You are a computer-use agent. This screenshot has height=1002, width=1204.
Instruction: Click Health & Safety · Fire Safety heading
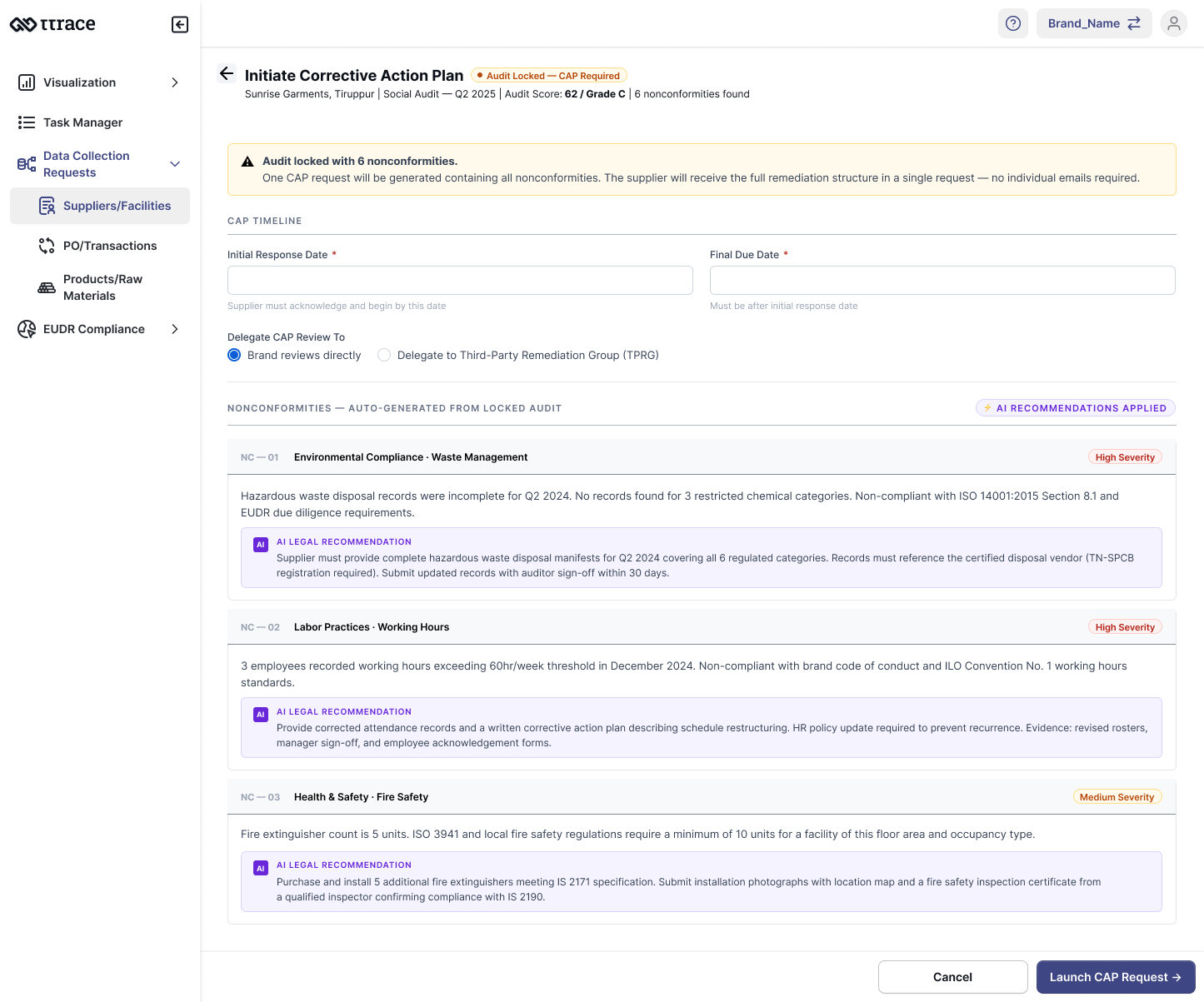click(361, 797)
